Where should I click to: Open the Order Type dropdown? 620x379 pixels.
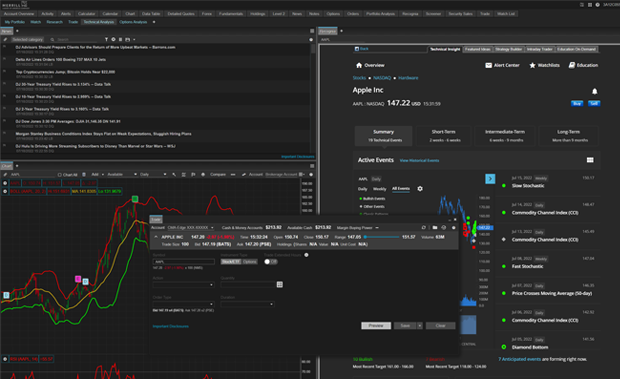pos(183,304)
